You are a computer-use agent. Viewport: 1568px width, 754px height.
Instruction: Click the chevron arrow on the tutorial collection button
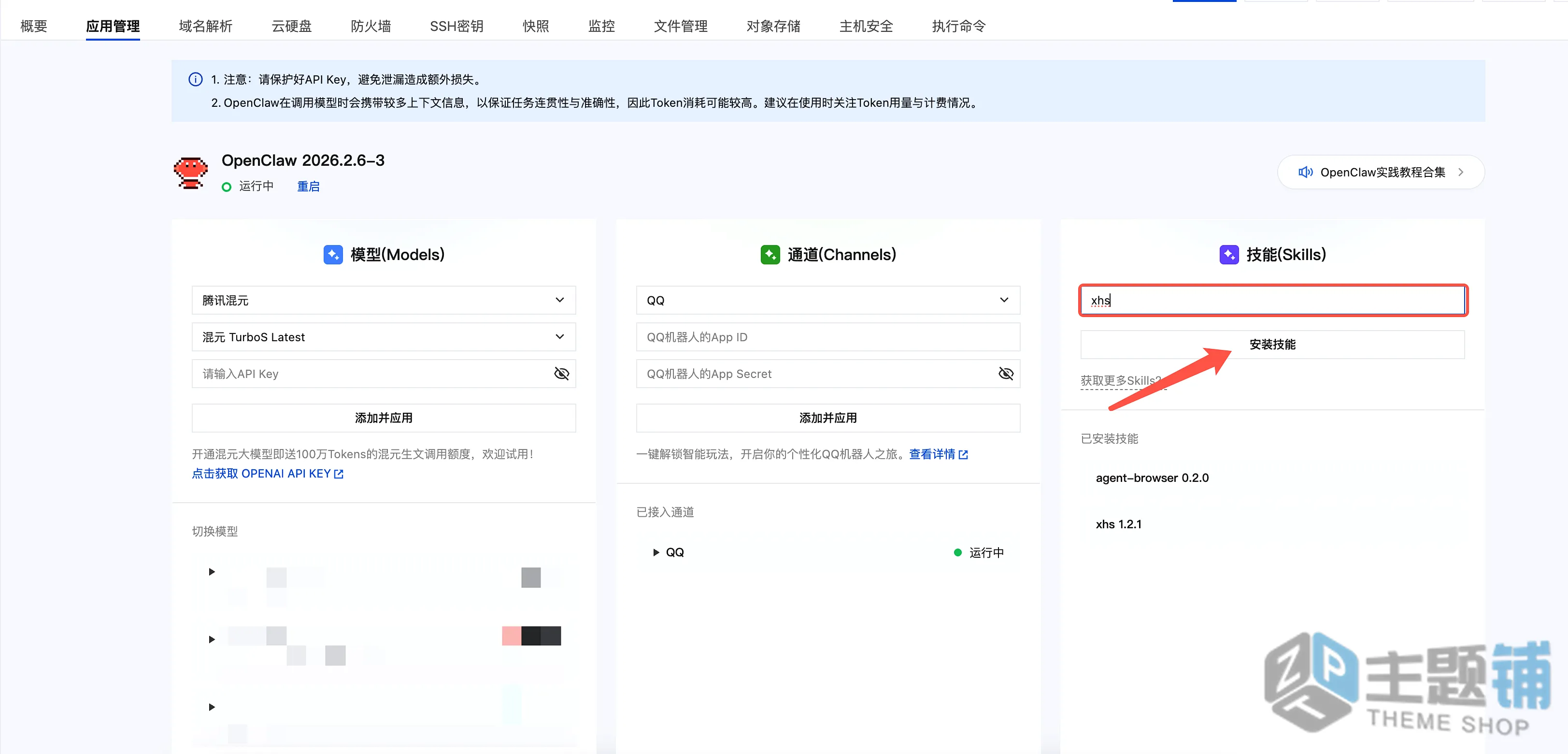[1461, 173]
